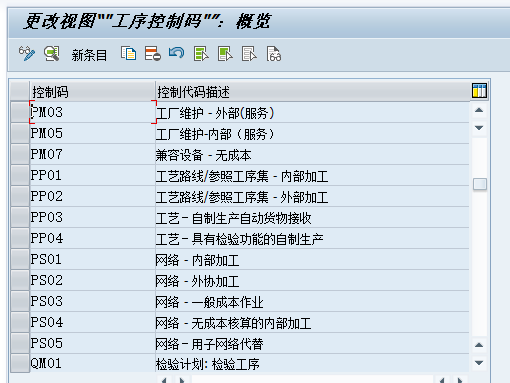Click the bottom scroll-up arrow of table
Screen dimensions: 510x383
pos(479,345)
